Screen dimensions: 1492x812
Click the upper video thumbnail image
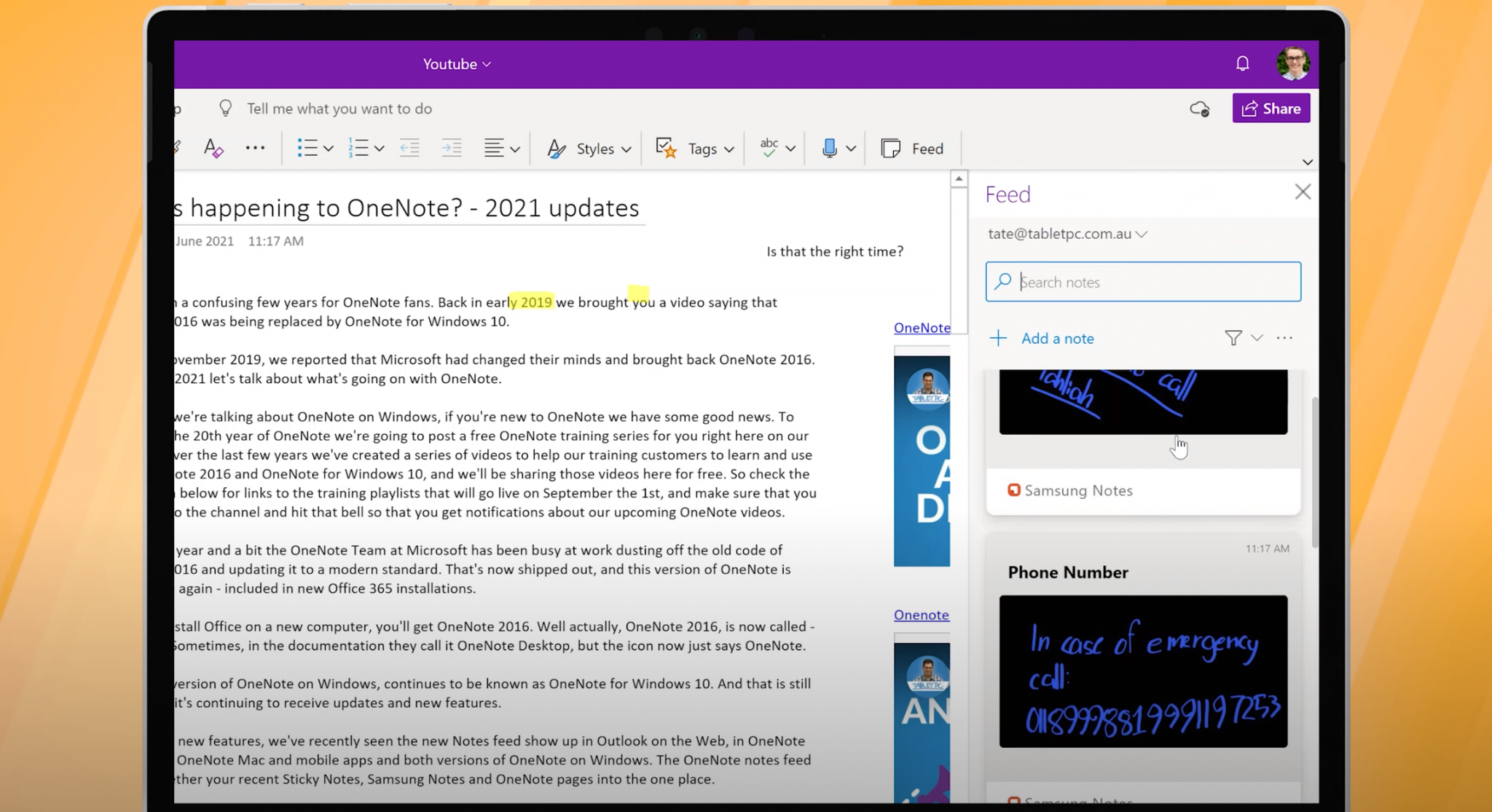[x=922, y=461]
